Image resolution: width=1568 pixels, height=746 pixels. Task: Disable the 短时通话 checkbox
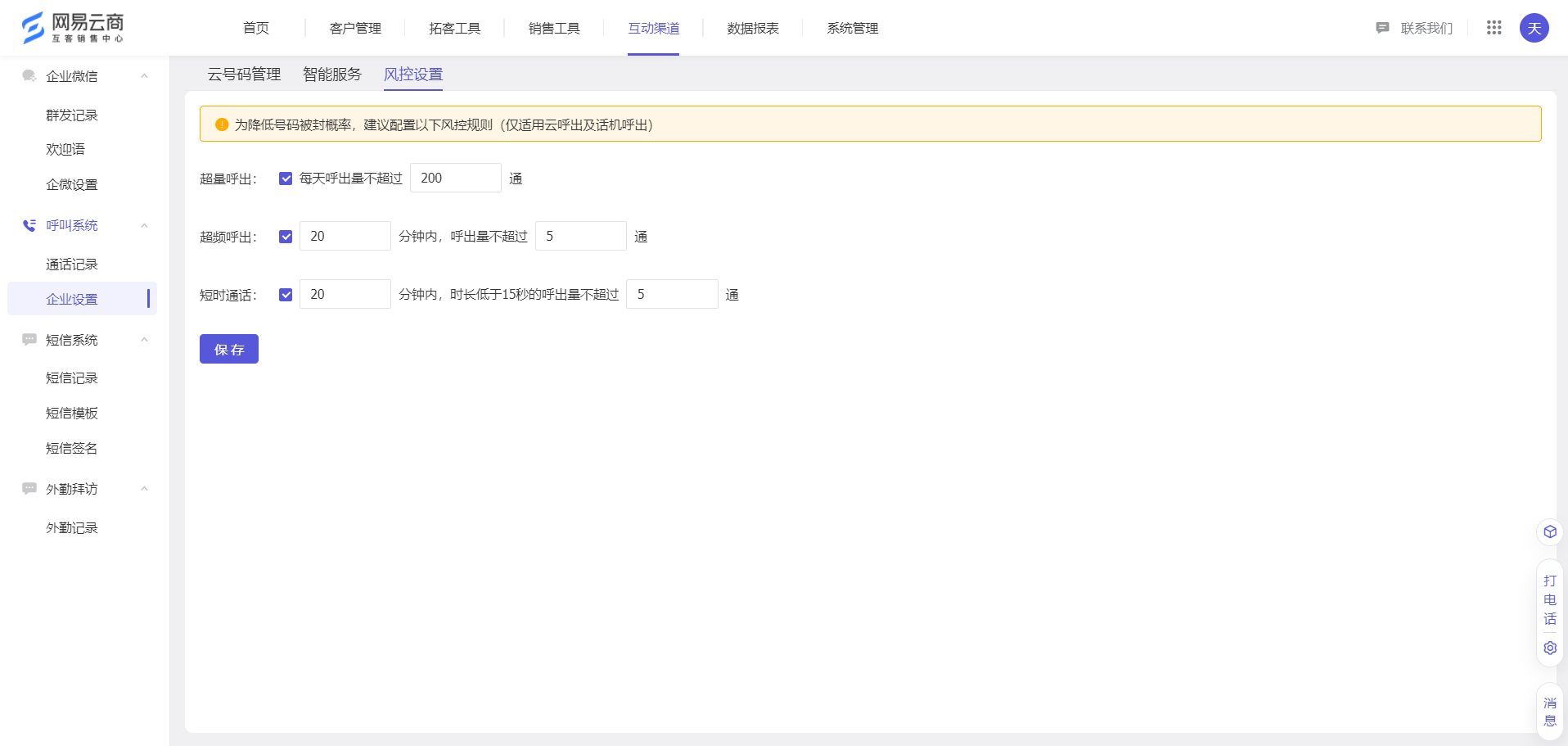286,295
